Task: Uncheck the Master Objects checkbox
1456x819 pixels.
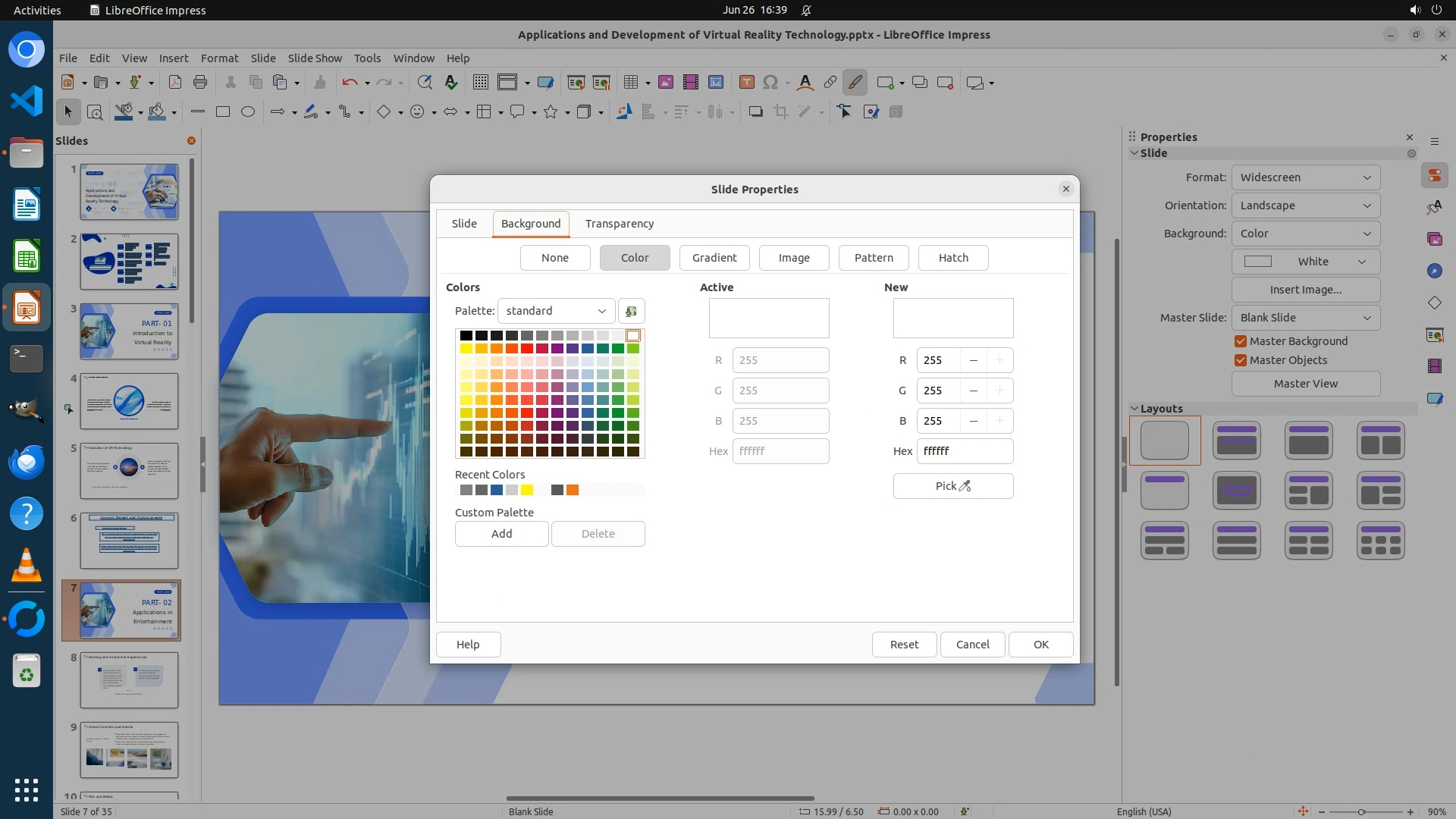Action: click(x=1241, y=360)
